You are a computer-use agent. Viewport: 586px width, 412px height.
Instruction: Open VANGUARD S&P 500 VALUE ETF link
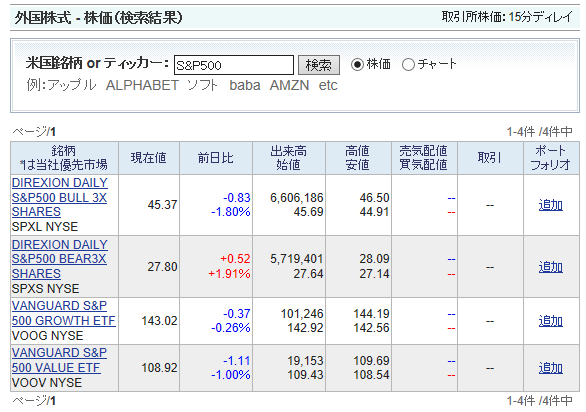click(x=59, y=360)
